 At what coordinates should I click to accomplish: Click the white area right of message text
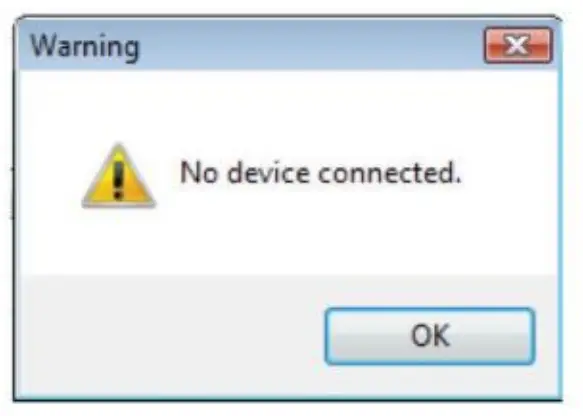click(x=509, y=173)
